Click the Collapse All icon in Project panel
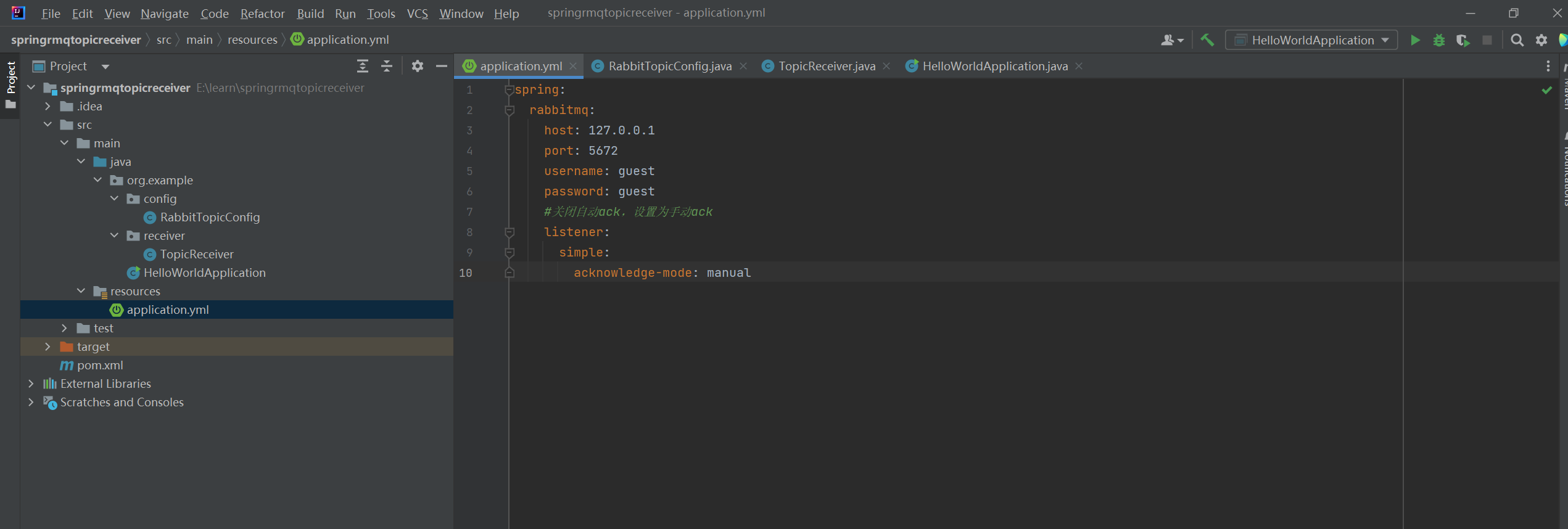The image size is (1568, 529). pyautogui.click(x=387, y=66)
